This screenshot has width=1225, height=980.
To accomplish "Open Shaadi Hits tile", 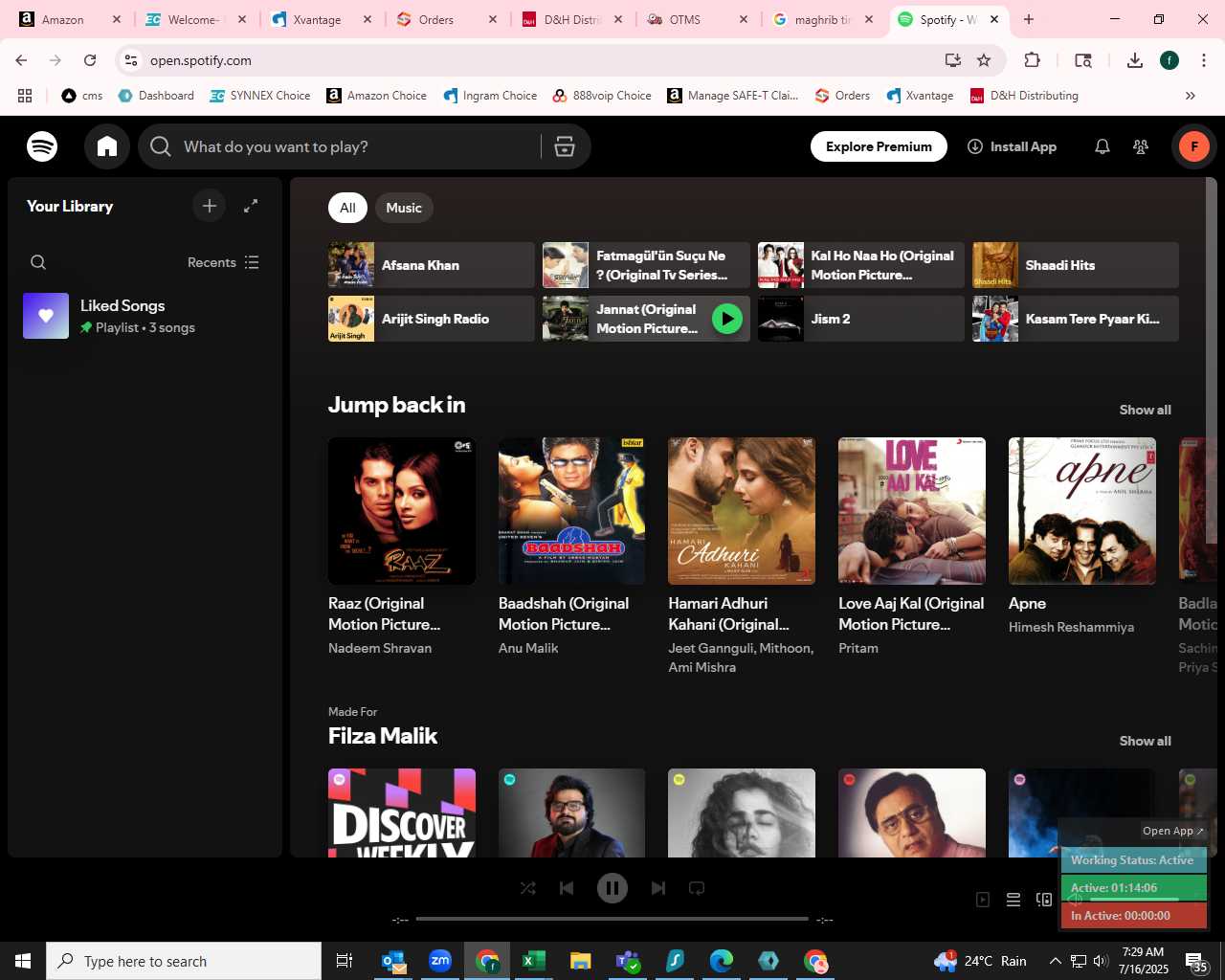I will coord(1076,265).
